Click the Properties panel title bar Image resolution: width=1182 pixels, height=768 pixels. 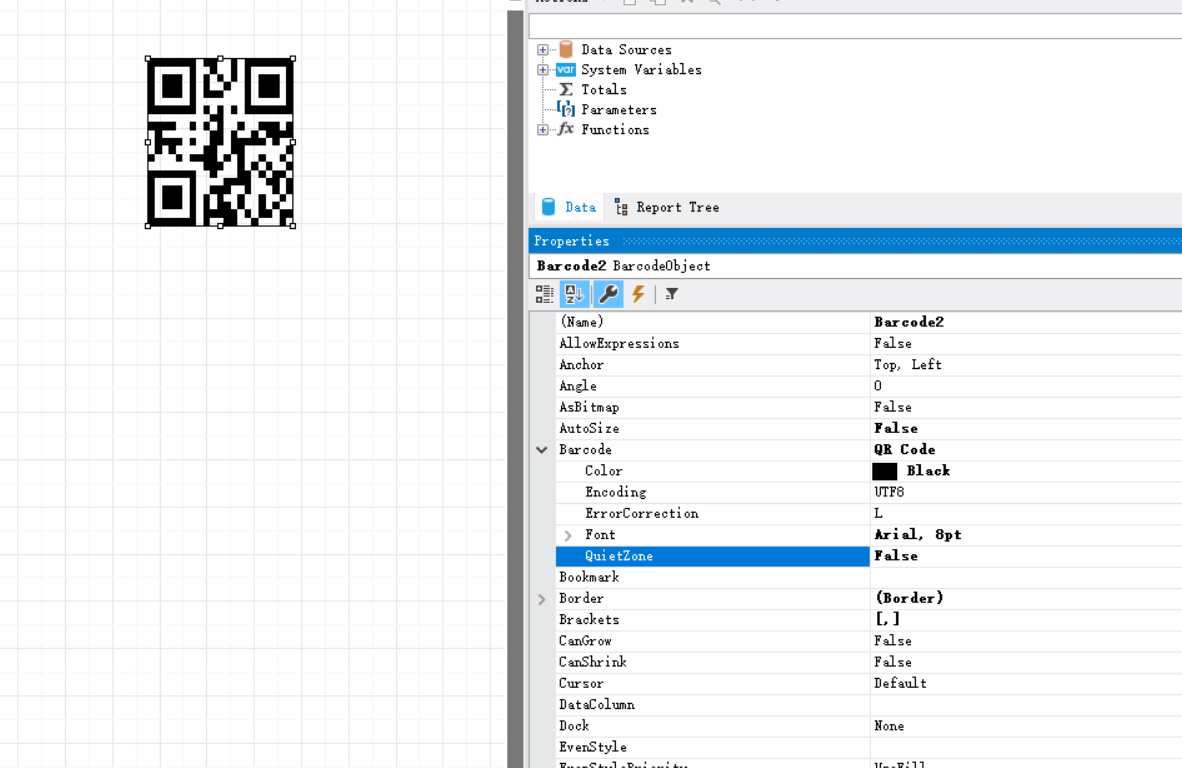855,241
